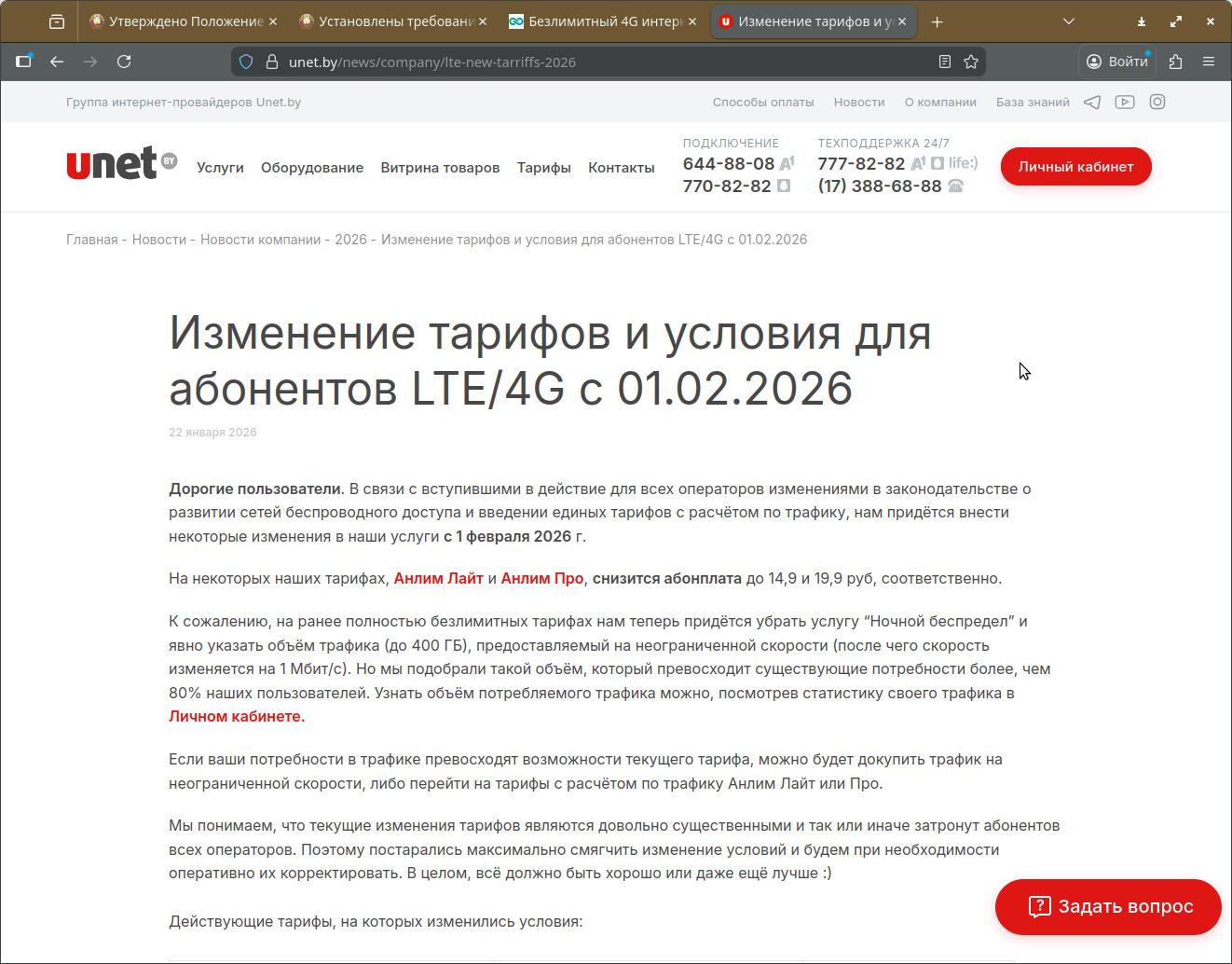
Task: Click support landline (17) 388-68-88
Action: 880,186
